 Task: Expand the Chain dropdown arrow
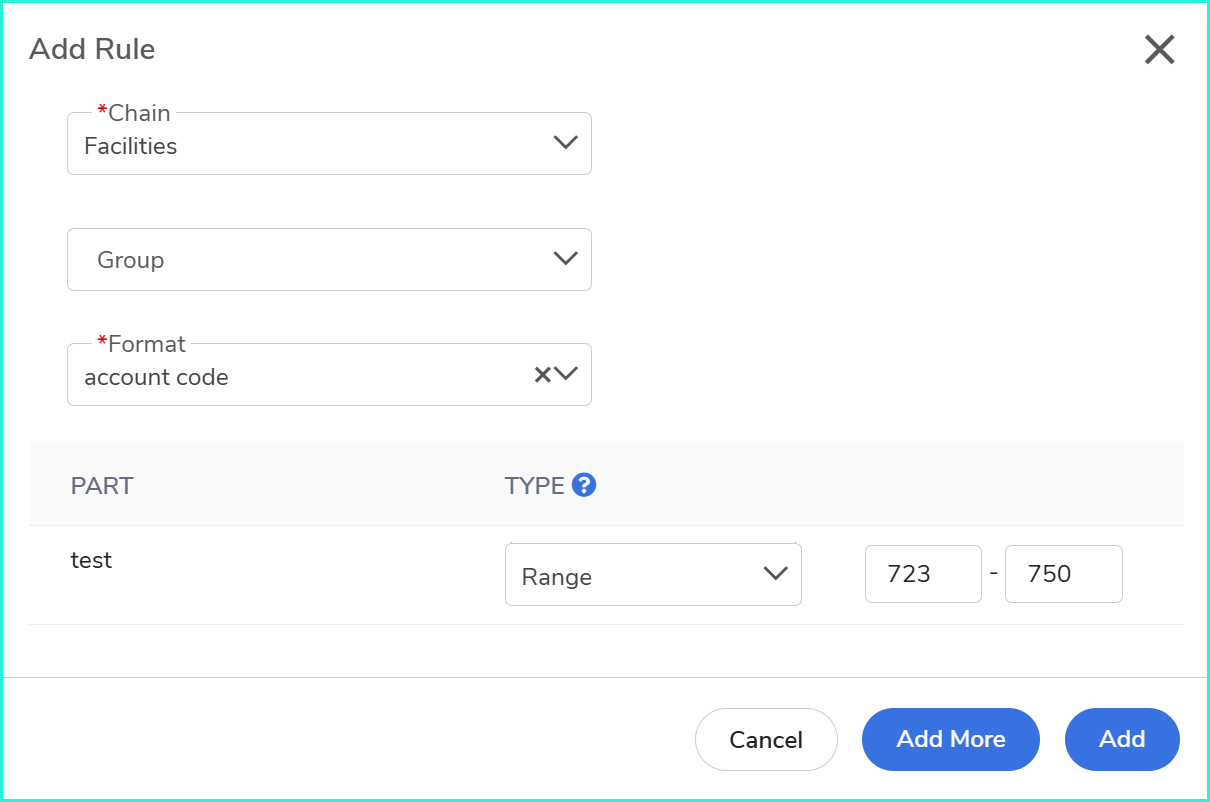point(565,142)
